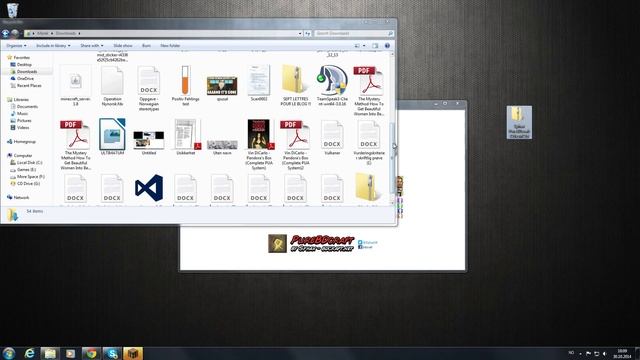Open the Minecraft block taskbar icon
Screen dimensions: 640x360
tap(133, 353)
